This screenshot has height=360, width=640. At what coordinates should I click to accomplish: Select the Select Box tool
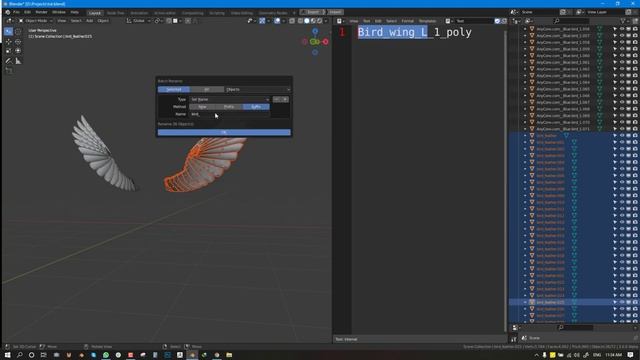click(x=9, y=31)
